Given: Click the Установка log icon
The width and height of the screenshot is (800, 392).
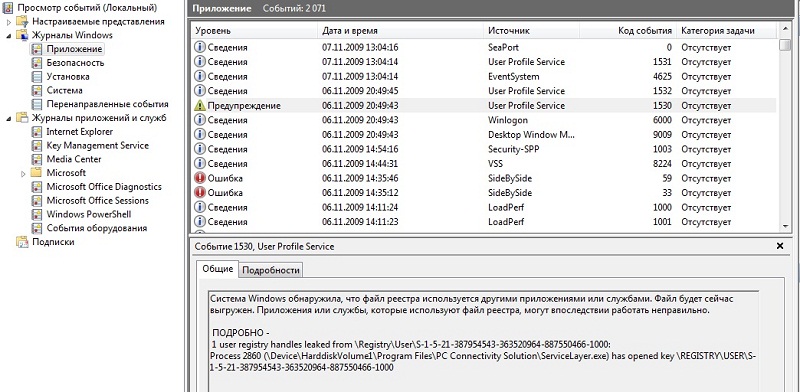Looking at the screenshot, I should pos(36,77).
